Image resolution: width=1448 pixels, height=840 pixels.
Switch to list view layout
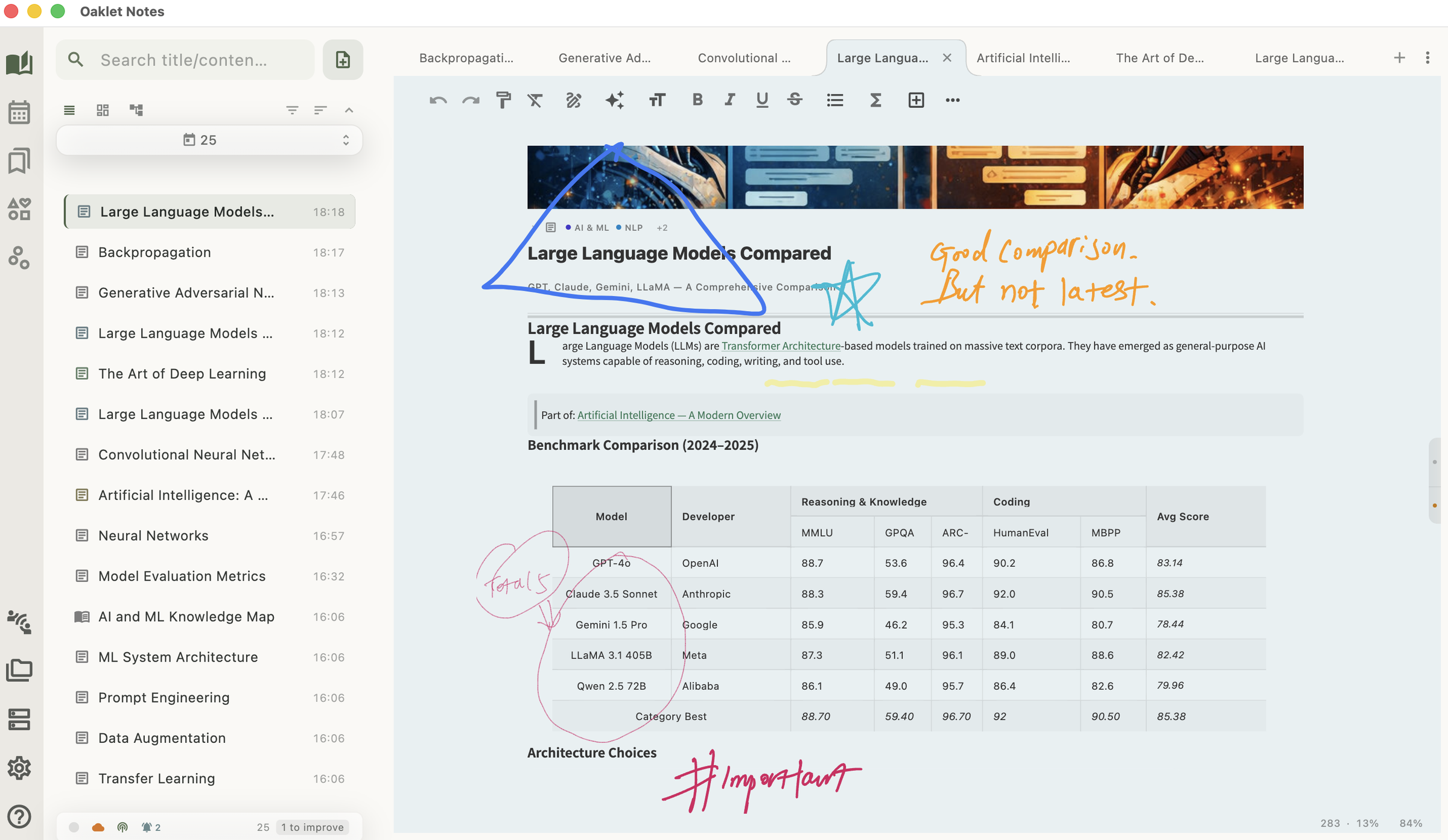[69, 110]
